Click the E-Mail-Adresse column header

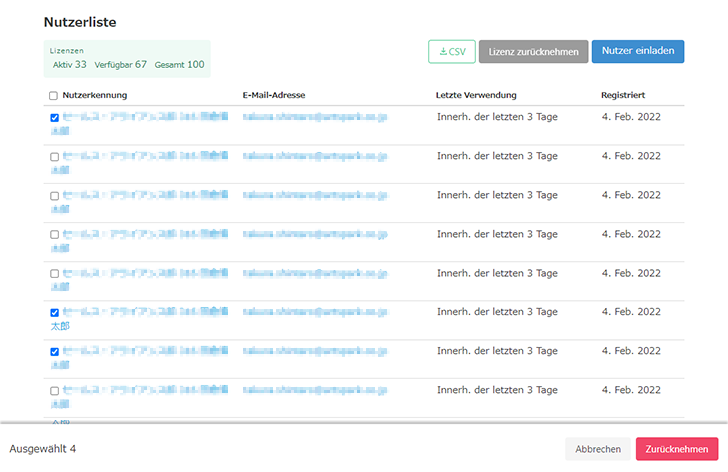click(x=274, y=95)
